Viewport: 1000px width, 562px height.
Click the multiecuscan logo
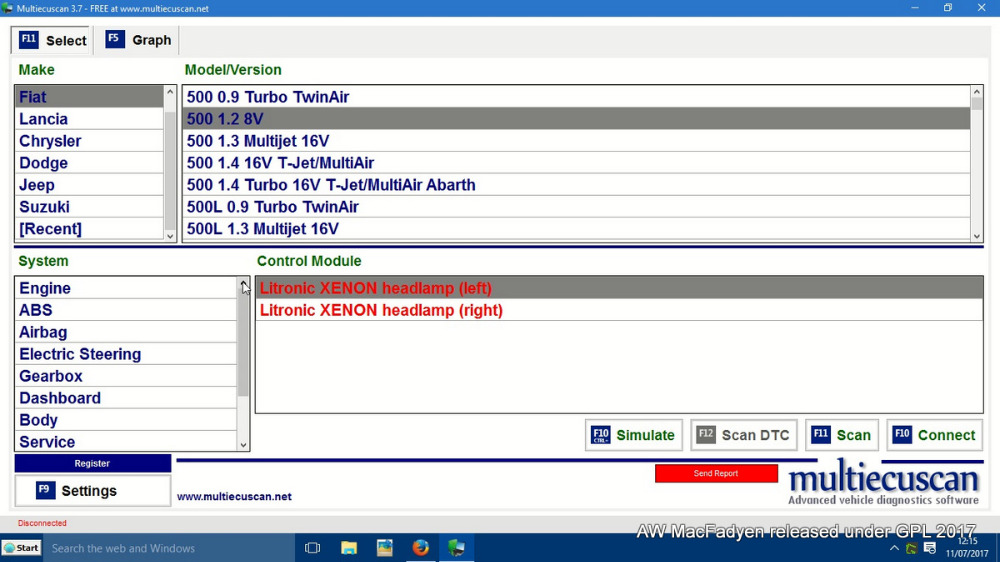883,485
